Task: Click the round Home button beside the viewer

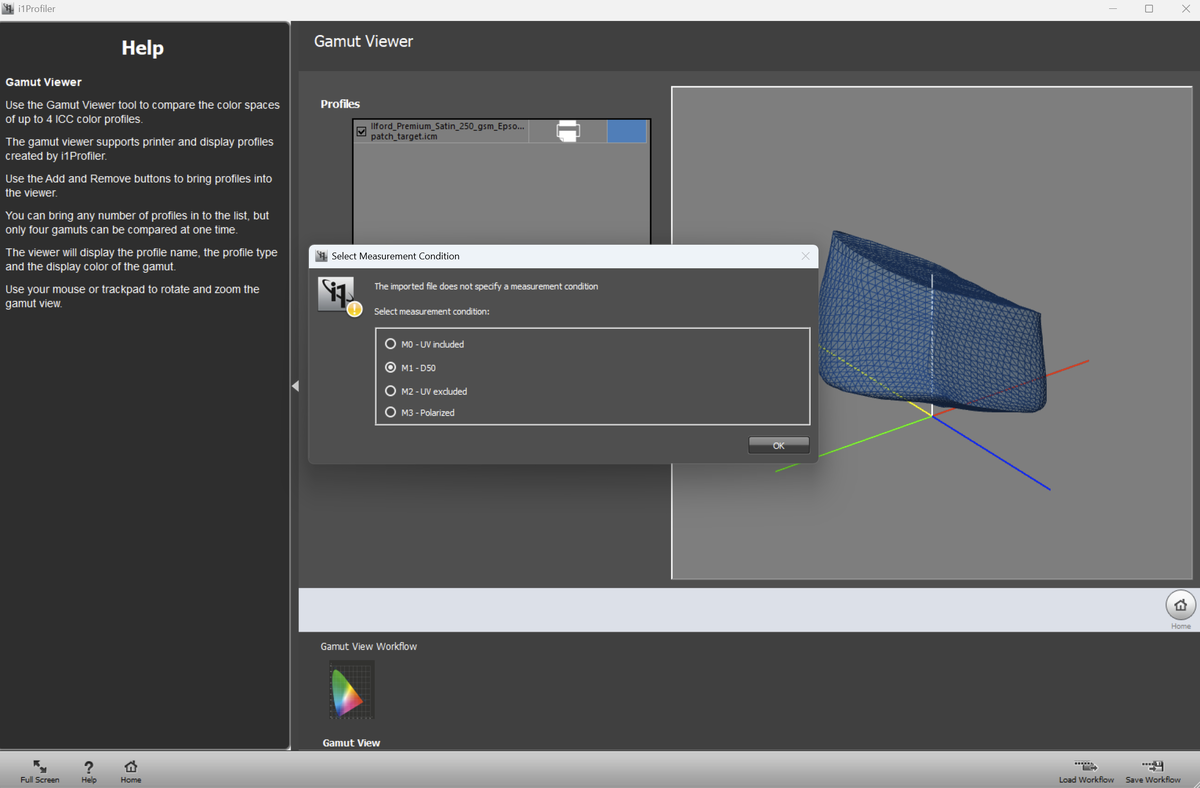Action: (x=1180, y=605)
